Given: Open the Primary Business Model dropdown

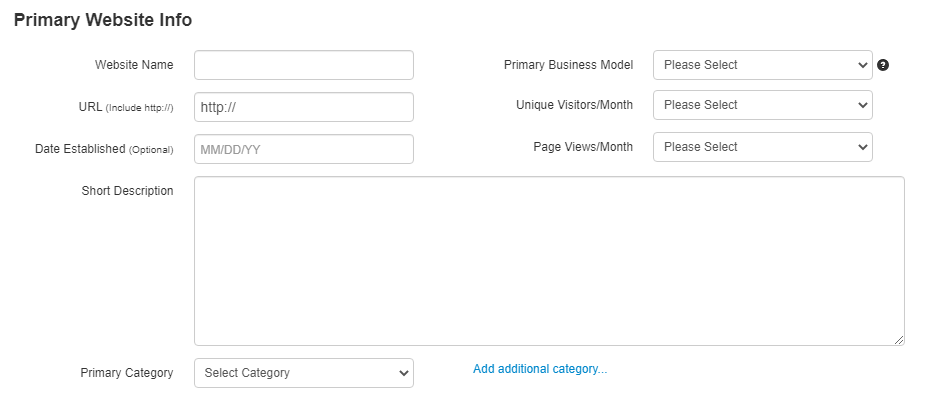Looking at the screenshot, I should coord(762,65).
